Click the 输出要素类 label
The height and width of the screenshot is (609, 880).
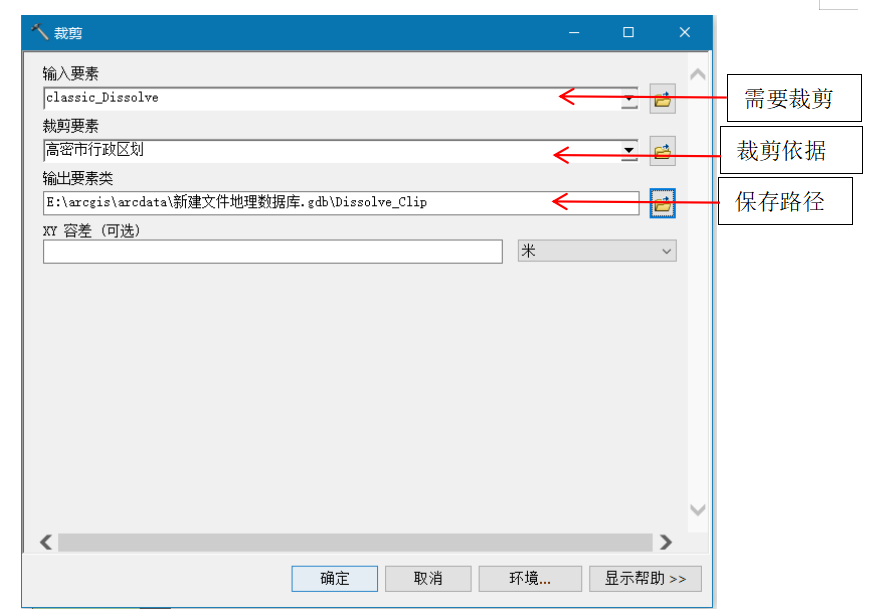[78, 178]
